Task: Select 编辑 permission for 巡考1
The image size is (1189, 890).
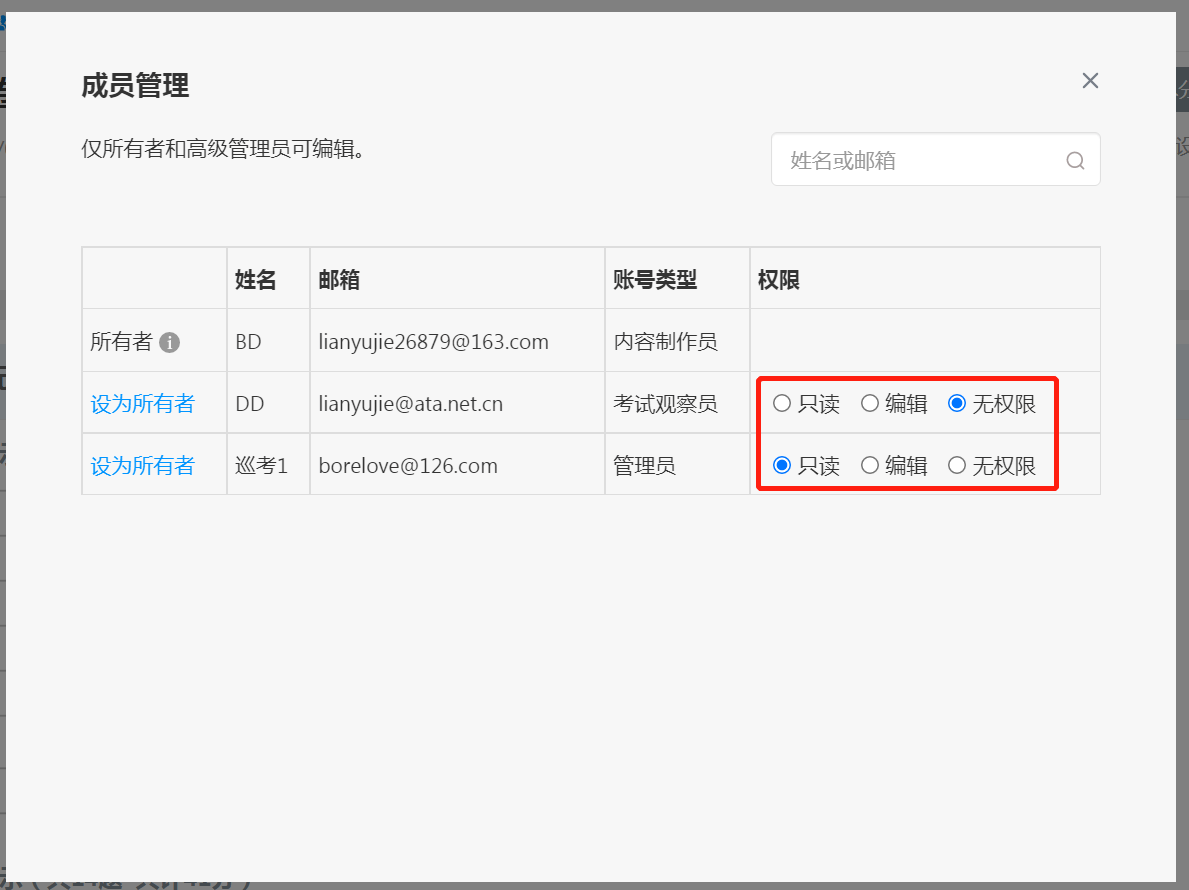Action: click(x=870, y=465)
